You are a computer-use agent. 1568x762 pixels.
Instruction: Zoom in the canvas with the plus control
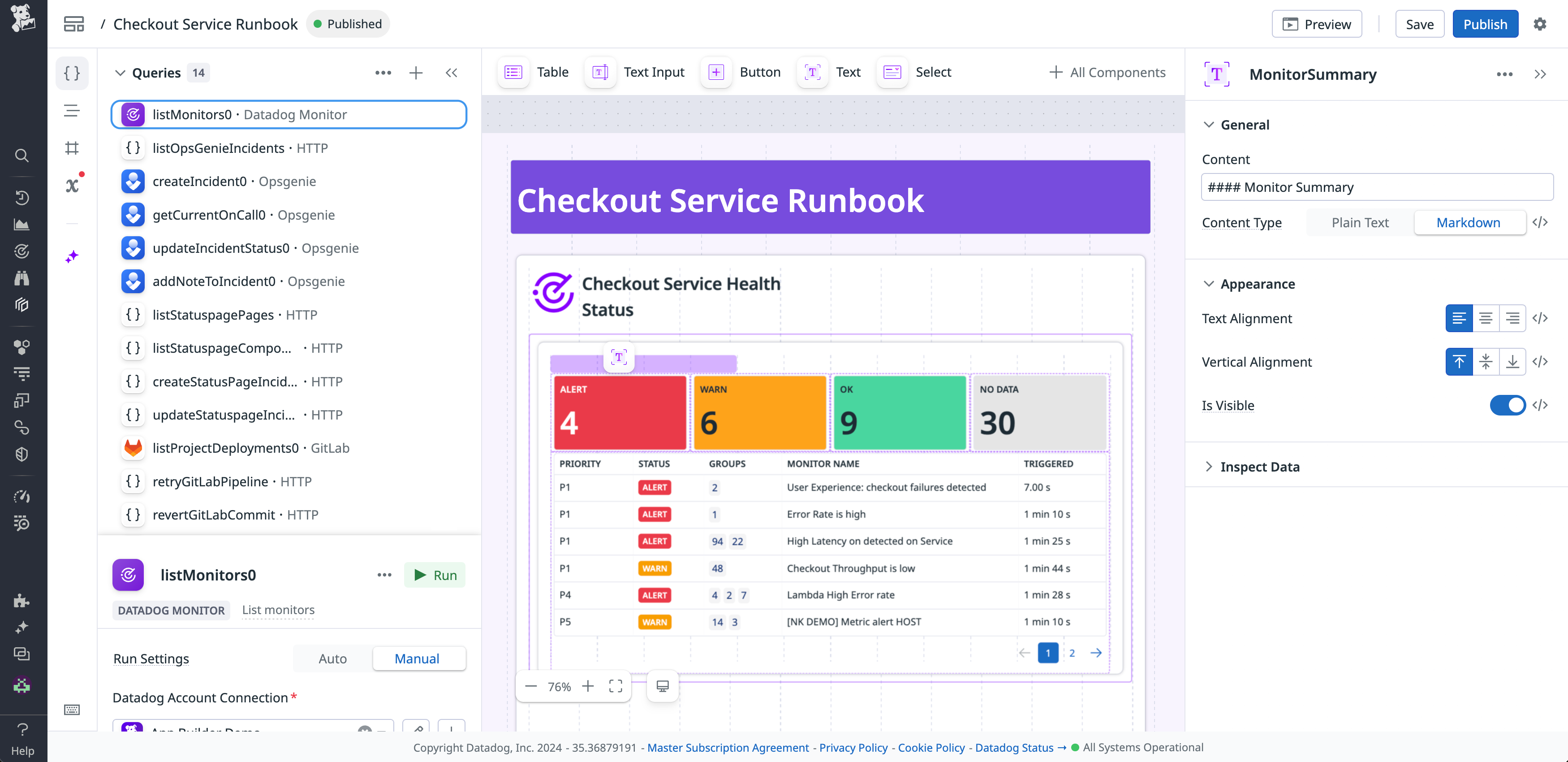pos(588,686)
